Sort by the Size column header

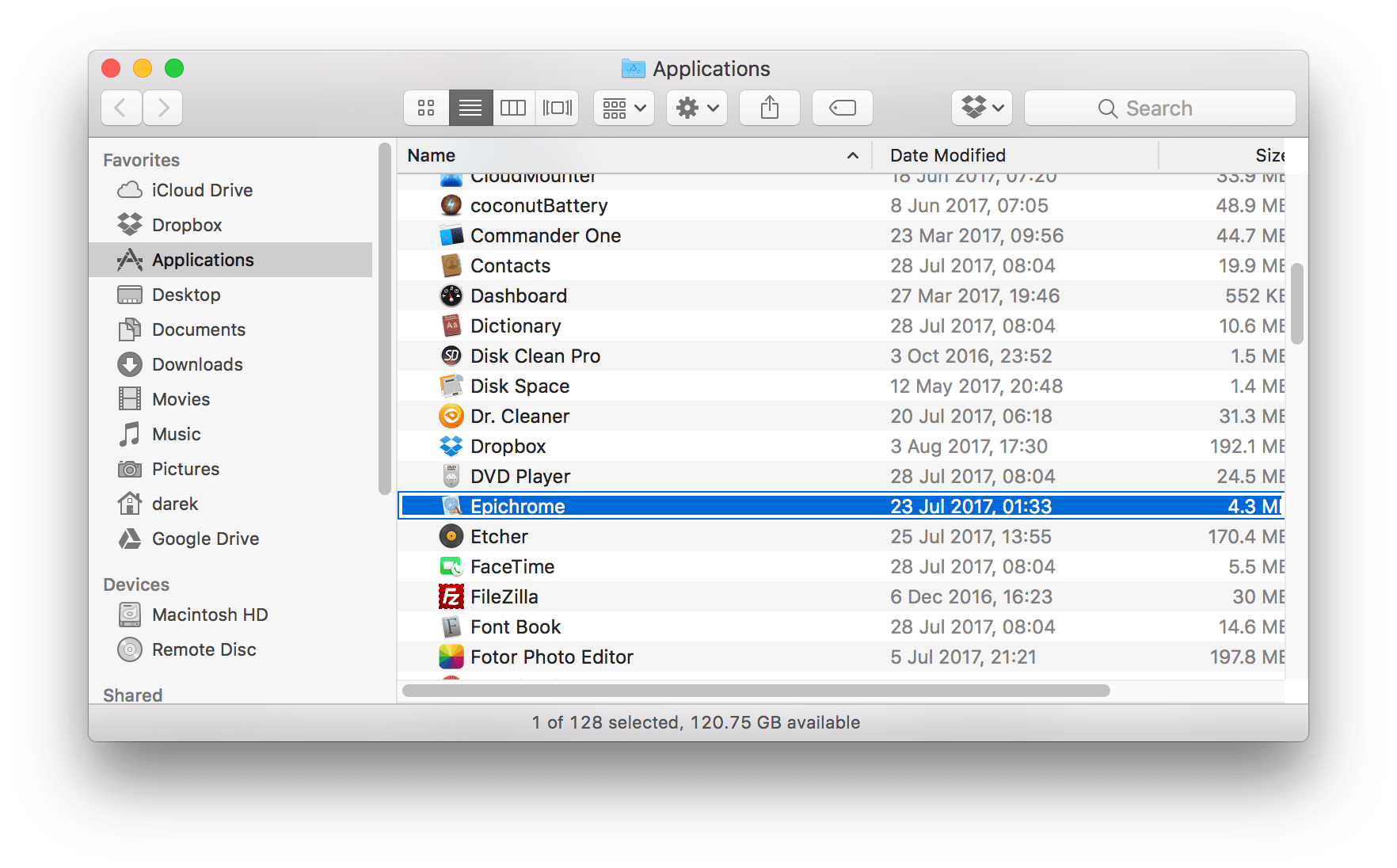1222,155
